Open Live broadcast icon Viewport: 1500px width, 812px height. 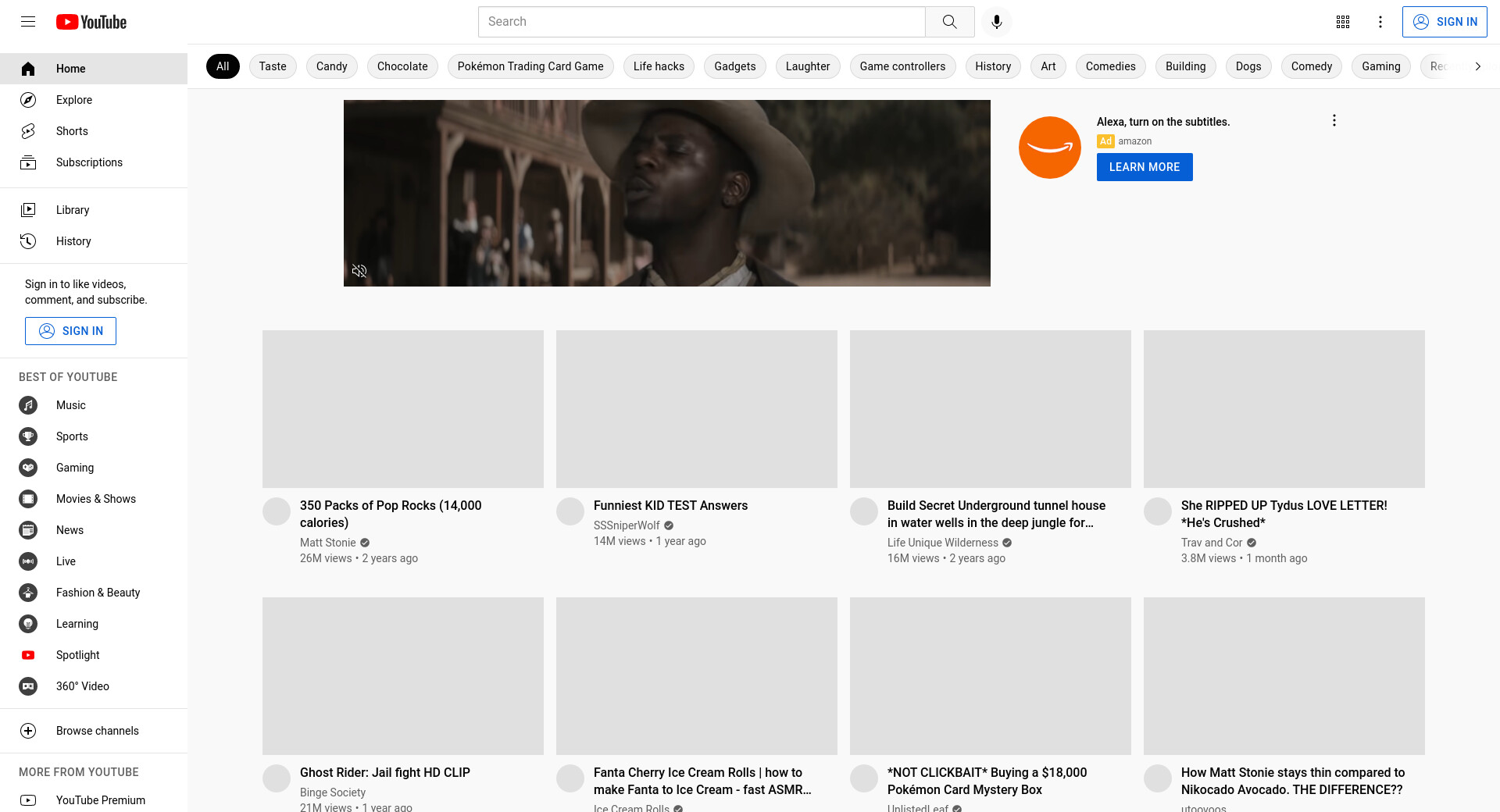[28, 561]
